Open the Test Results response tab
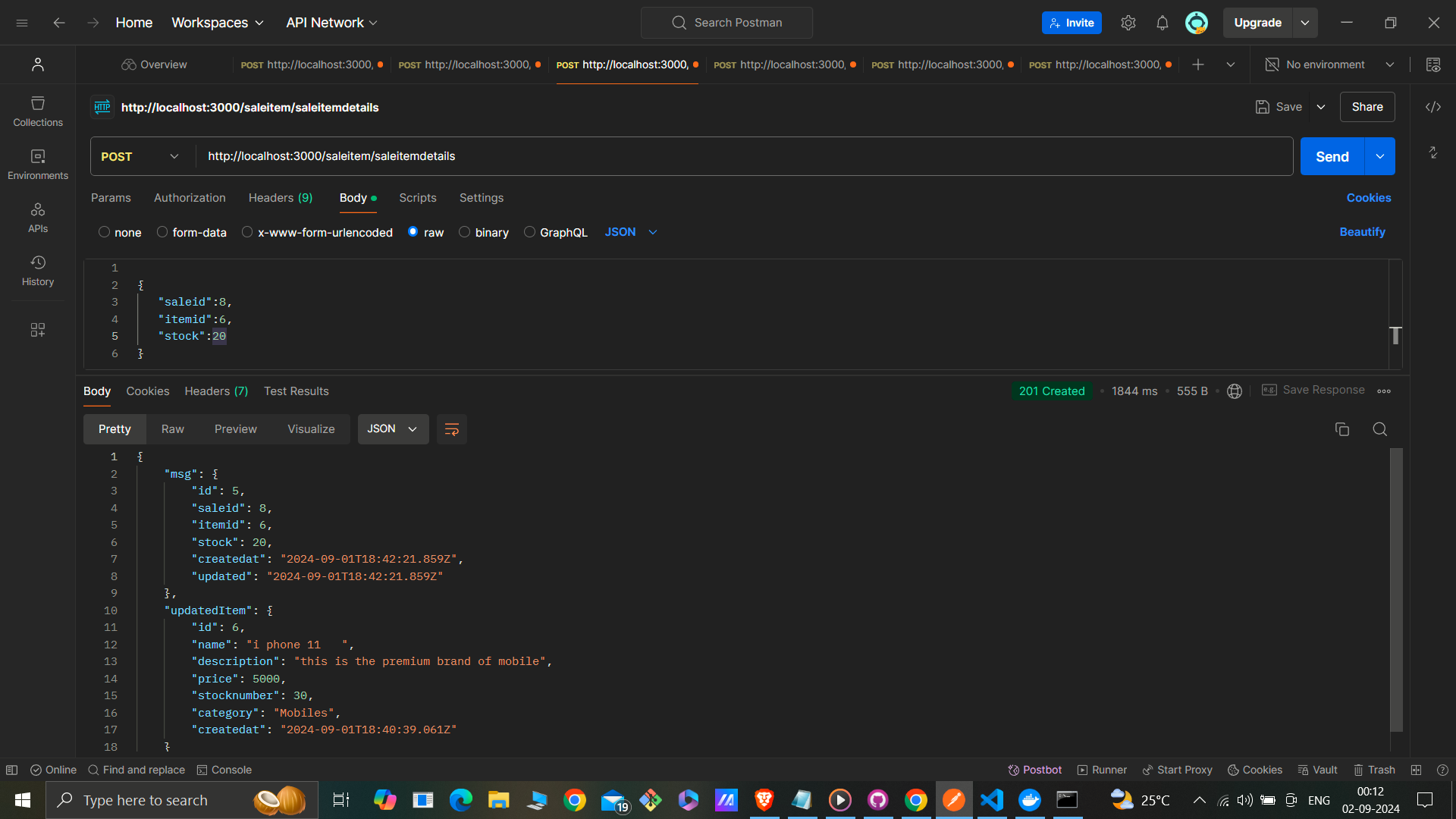 tap(296, 391)
